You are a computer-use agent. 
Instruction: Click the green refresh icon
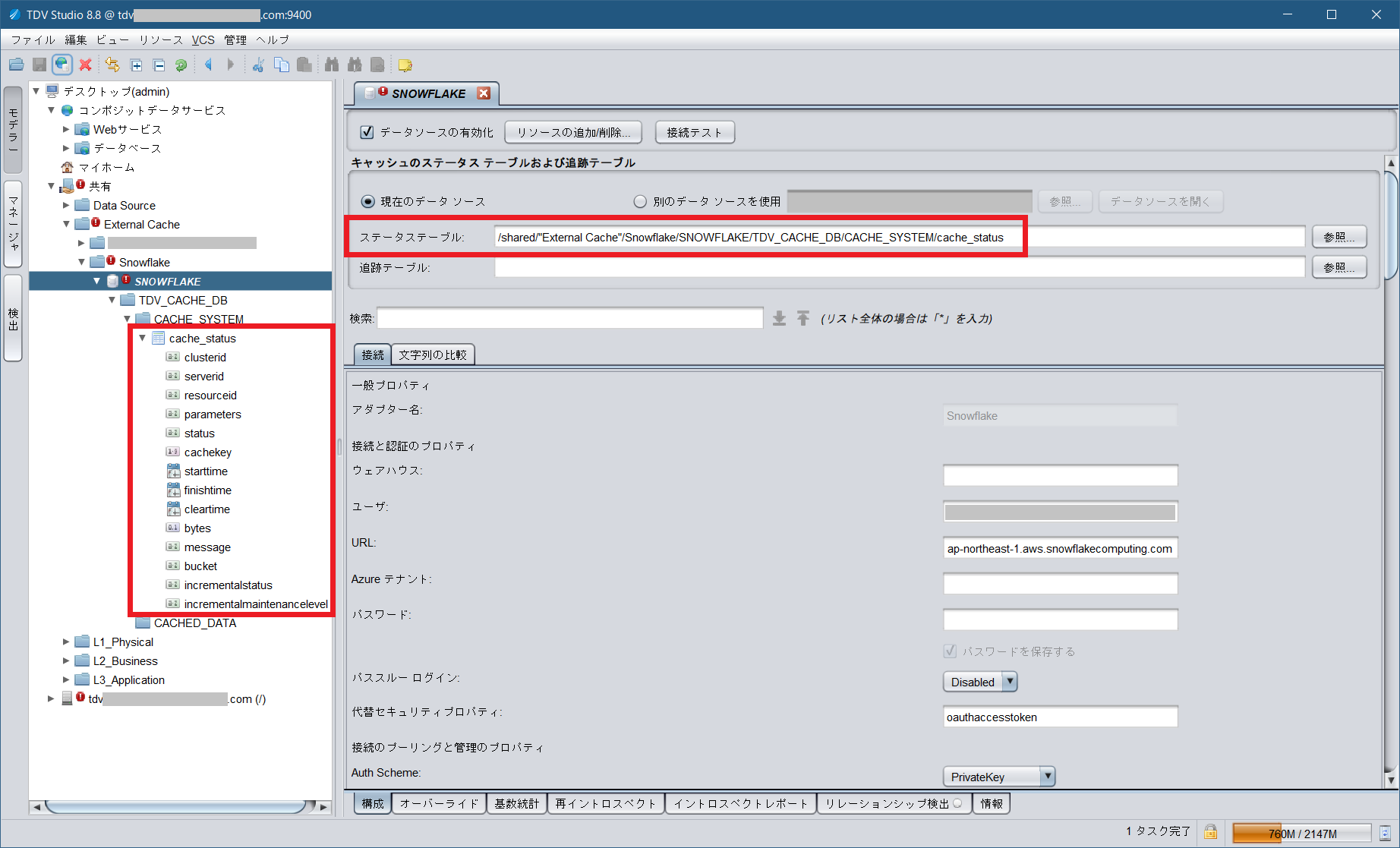coord(181,65)
